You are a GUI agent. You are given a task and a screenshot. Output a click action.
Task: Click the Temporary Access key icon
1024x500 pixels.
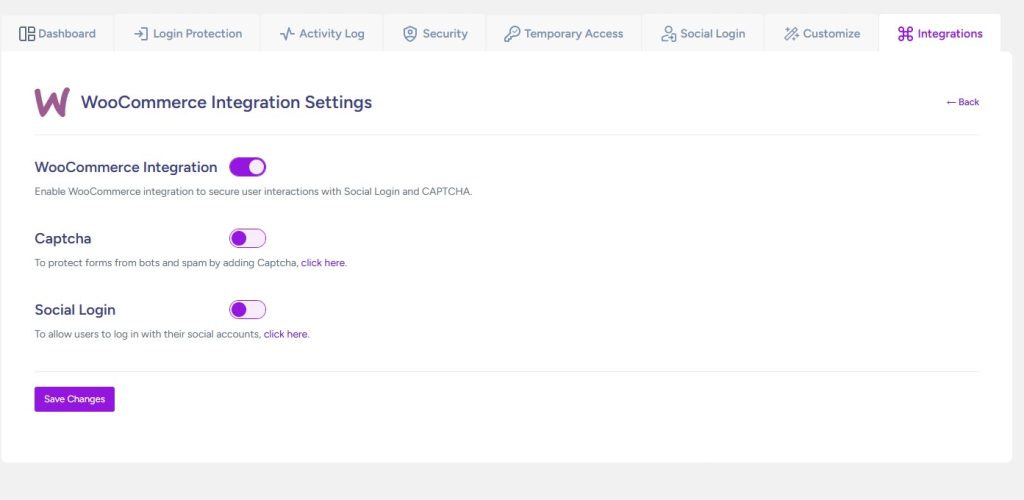click(511, 34)
